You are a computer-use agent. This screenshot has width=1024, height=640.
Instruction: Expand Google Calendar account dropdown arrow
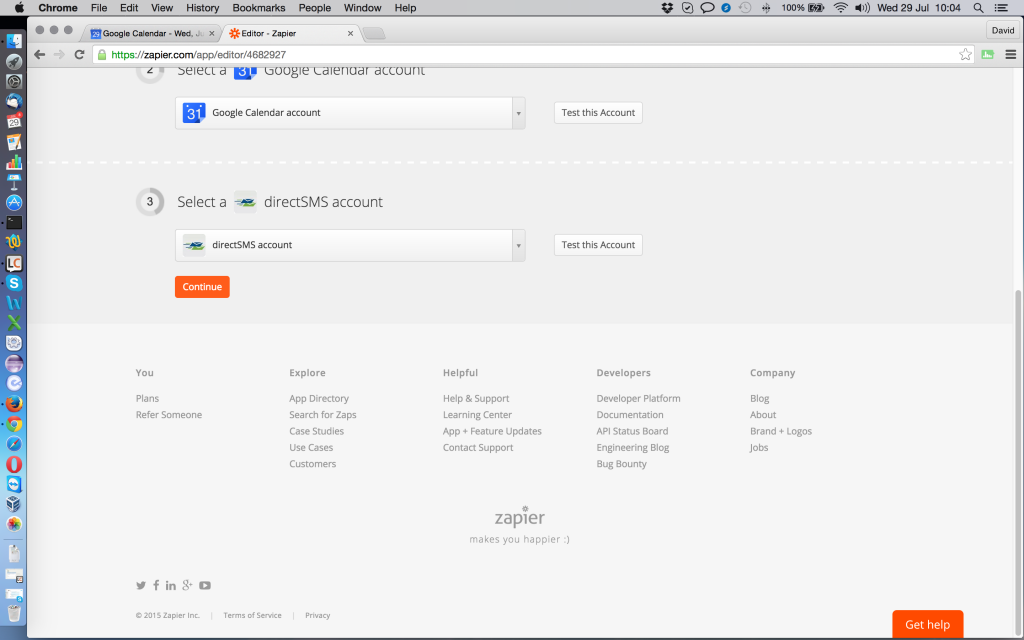click(519, 113)
